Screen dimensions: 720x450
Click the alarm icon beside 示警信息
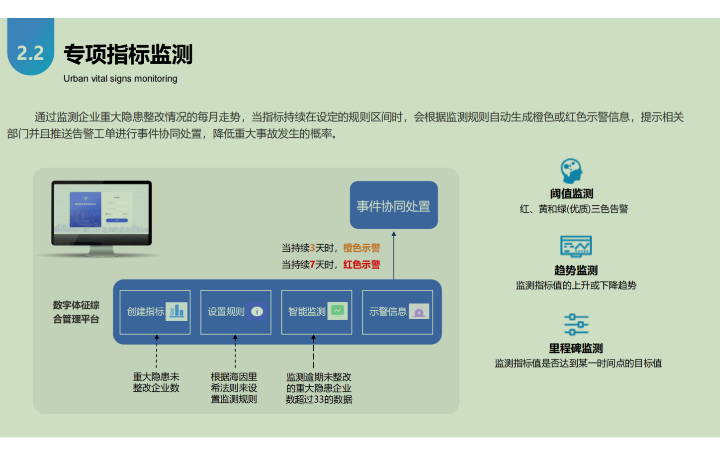[x=419, y=311]
